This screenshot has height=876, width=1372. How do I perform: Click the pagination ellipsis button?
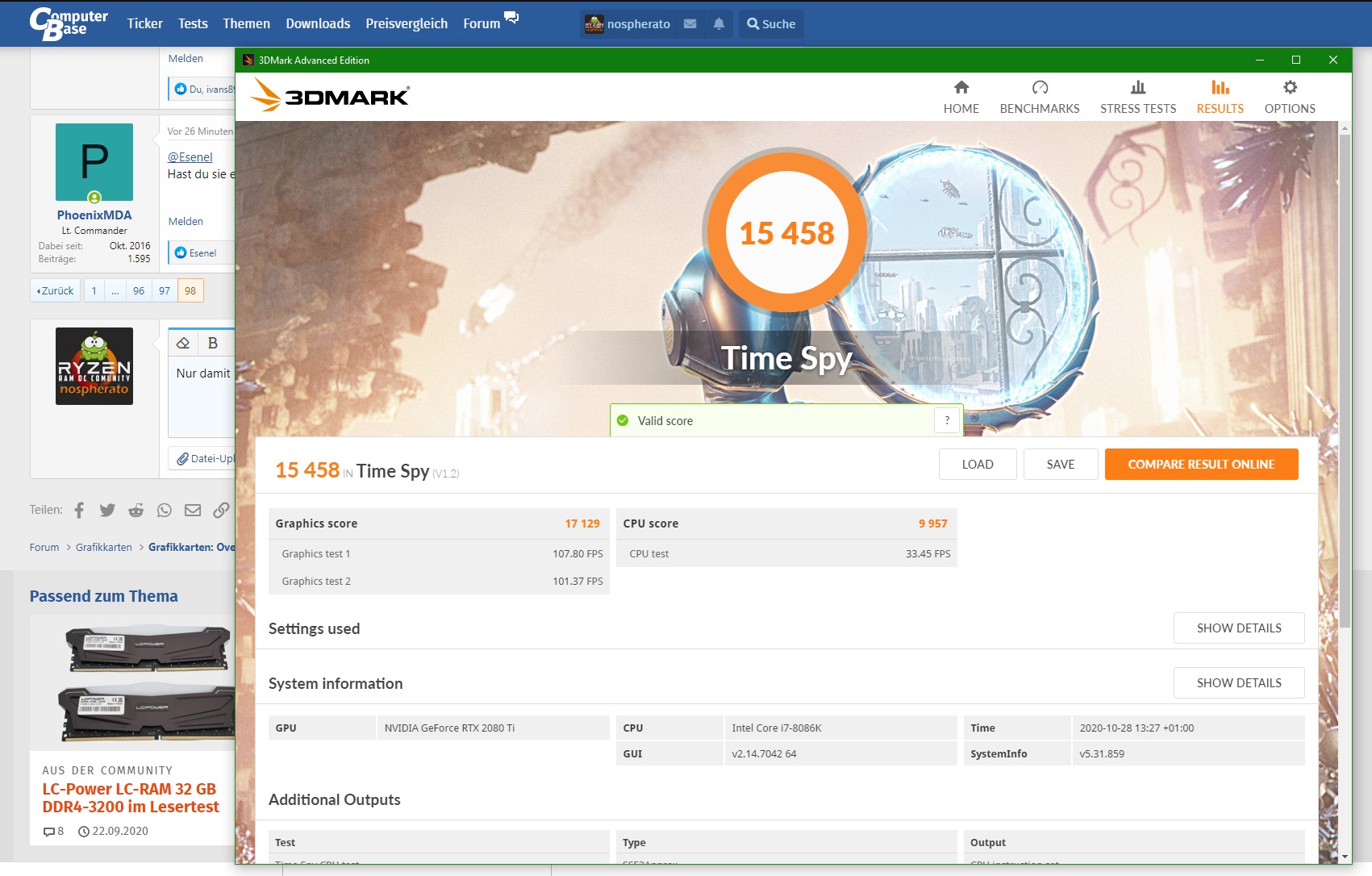pyautogui.click(x=115, y=290)
